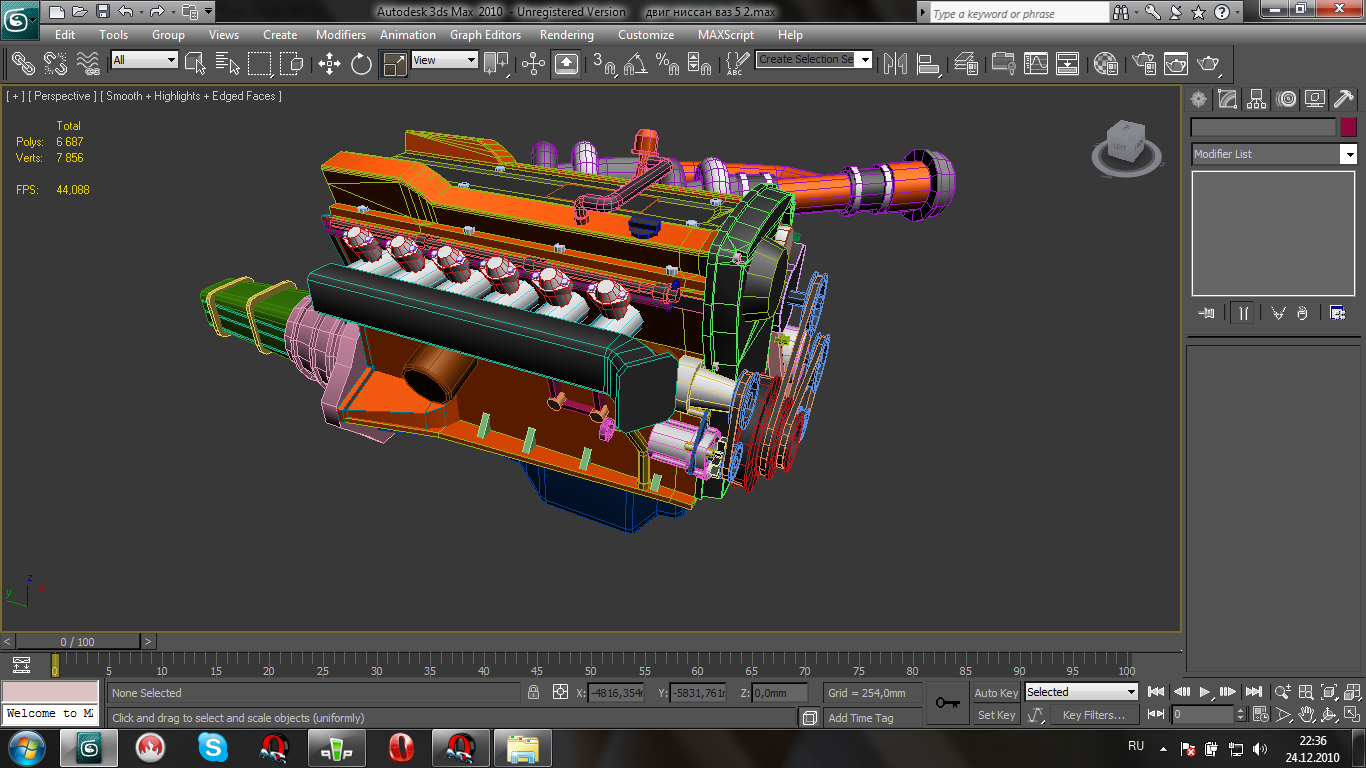Open the All selection filter dropdown
Viewport: 1366px width, 768px height.
point(144,60)
